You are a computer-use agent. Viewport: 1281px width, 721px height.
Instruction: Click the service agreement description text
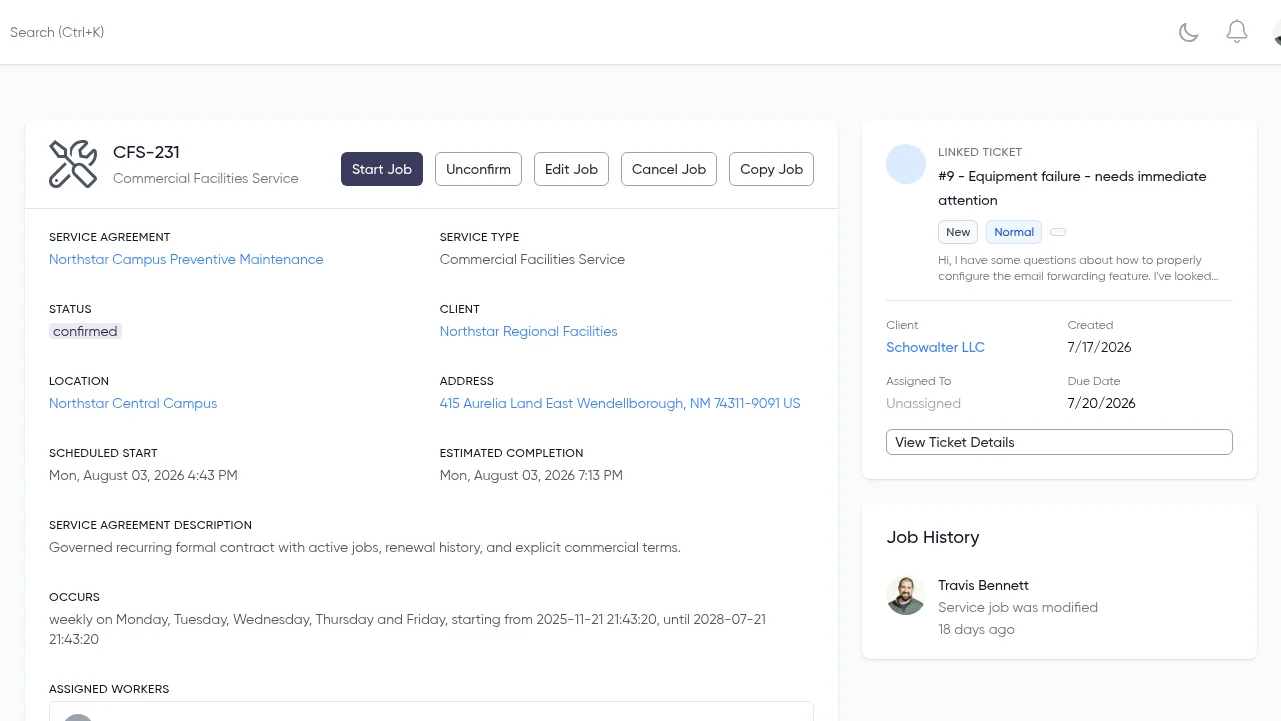(365, 547)
